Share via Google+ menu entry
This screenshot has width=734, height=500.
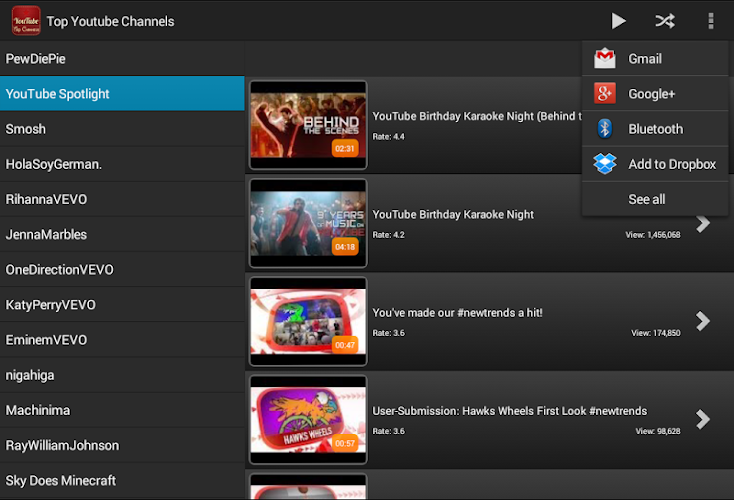655,94
